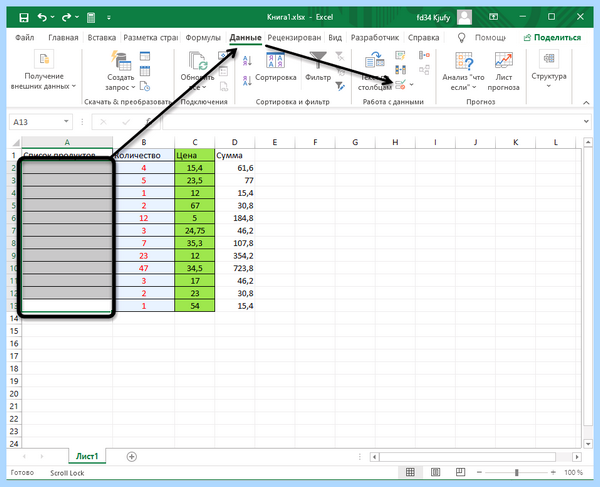The height and width of the screenshot is (487, 600).
Task: Open the Справка tab
Action: (423, 37)
